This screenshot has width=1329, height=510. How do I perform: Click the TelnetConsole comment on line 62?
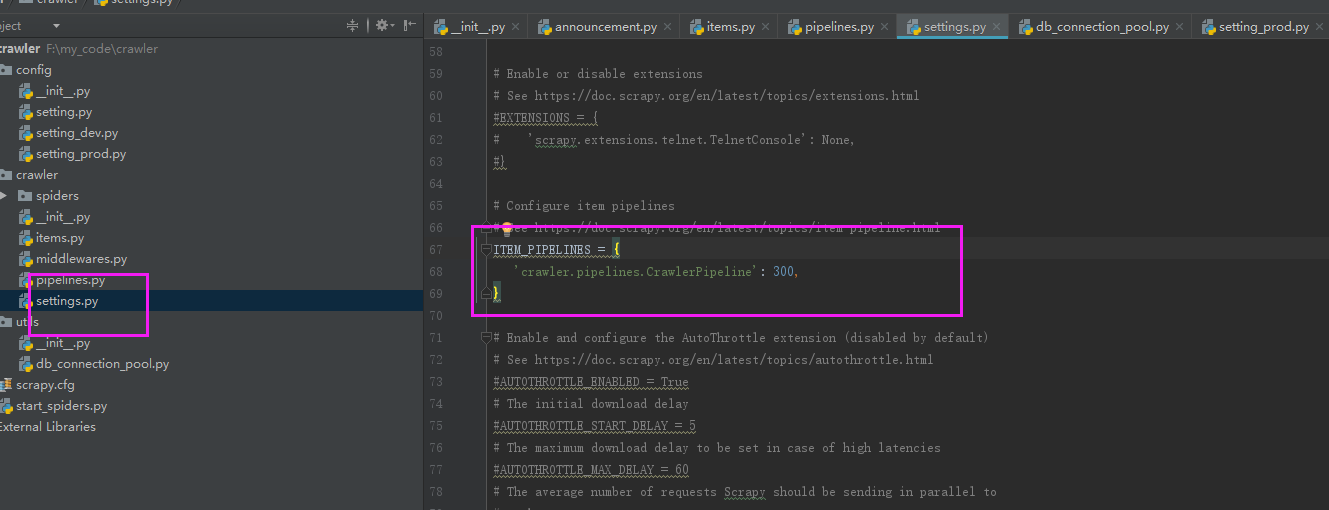[674, 140]
